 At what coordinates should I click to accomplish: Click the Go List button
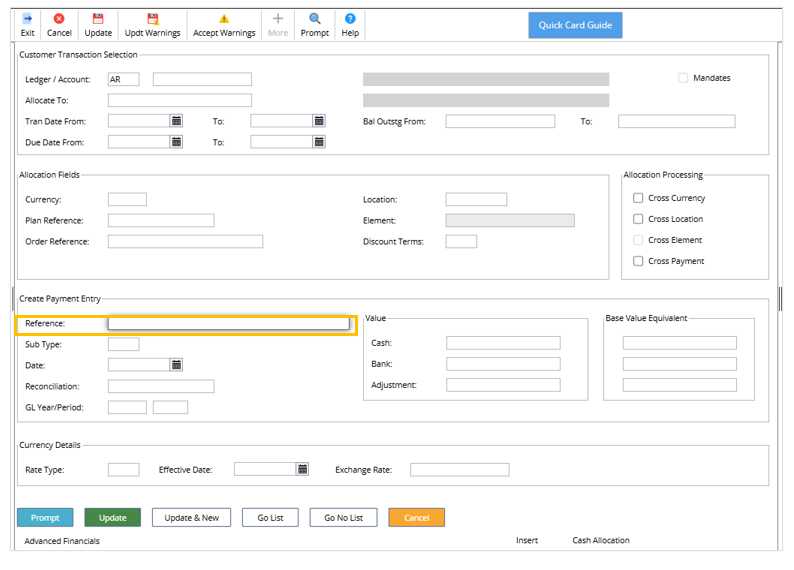pos(270,517)
